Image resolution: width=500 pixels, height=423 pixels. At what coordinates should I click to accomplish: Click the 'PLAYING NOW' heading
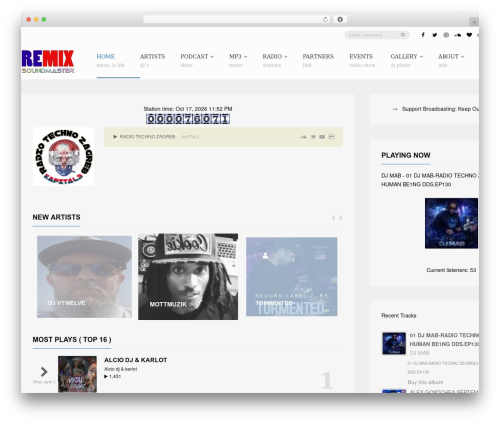pyautogui.click(x=406, y=155)
